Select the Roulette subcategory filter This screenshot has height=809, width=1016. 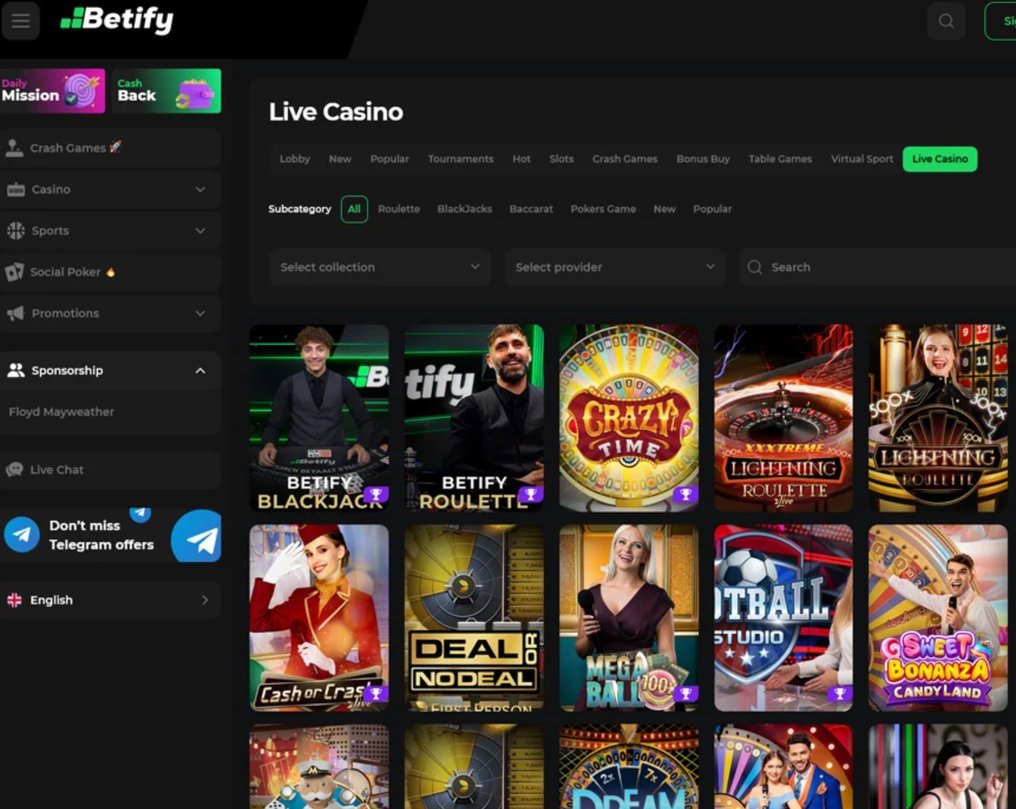tap(399, 209)
